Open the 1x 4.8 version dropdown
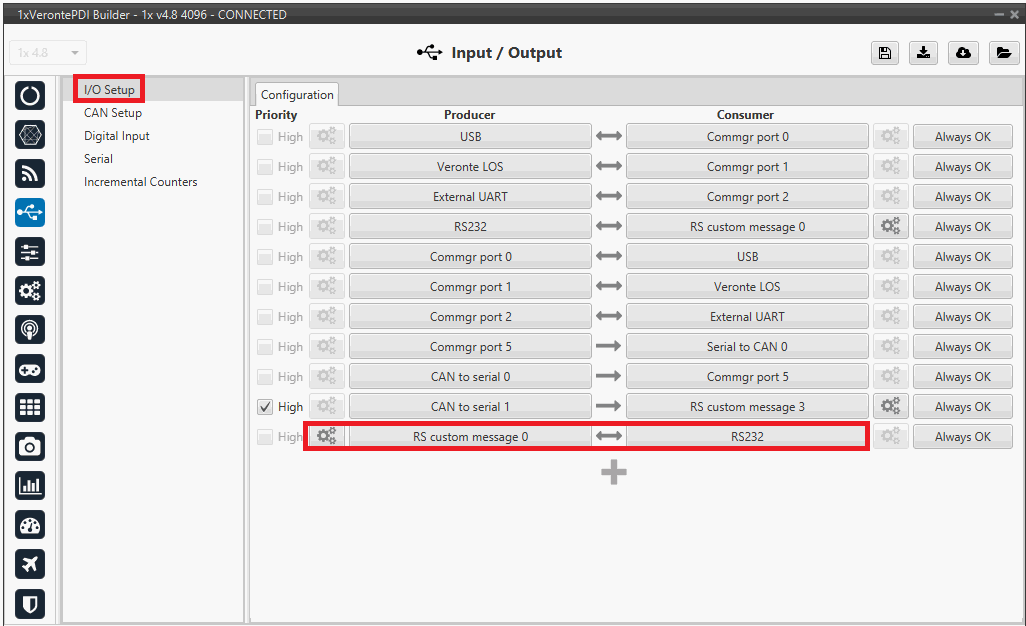The image size is (1026, 626). click(48, 53)
